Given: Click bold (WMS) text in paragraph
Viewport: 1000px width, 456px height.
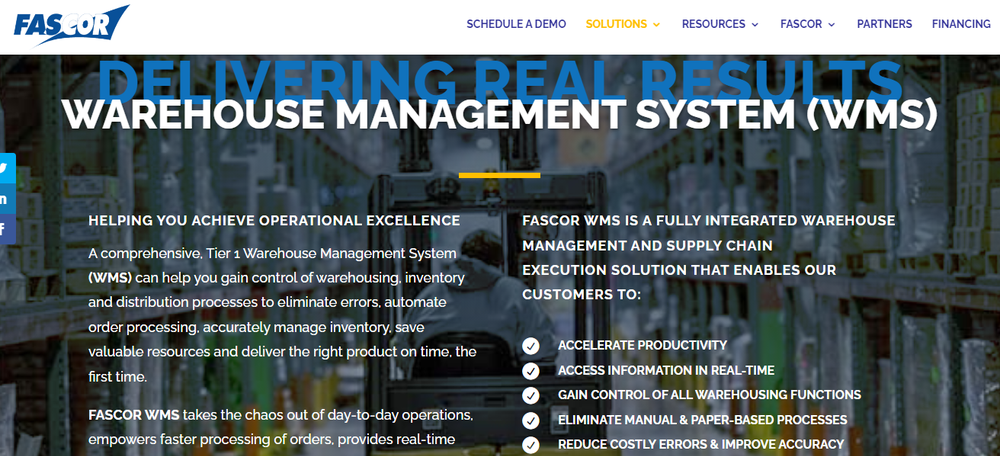Looking at the screenshot, I should 110,278.
